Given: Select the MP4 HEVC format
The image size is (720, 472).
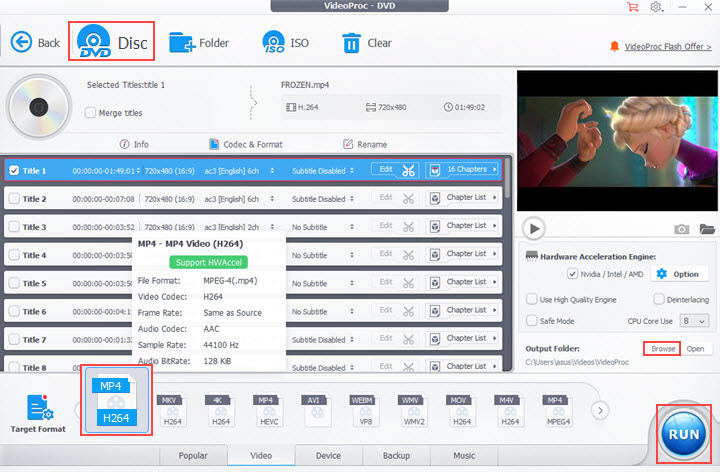Looking at the screenshot, I should [x=268, y=410].
